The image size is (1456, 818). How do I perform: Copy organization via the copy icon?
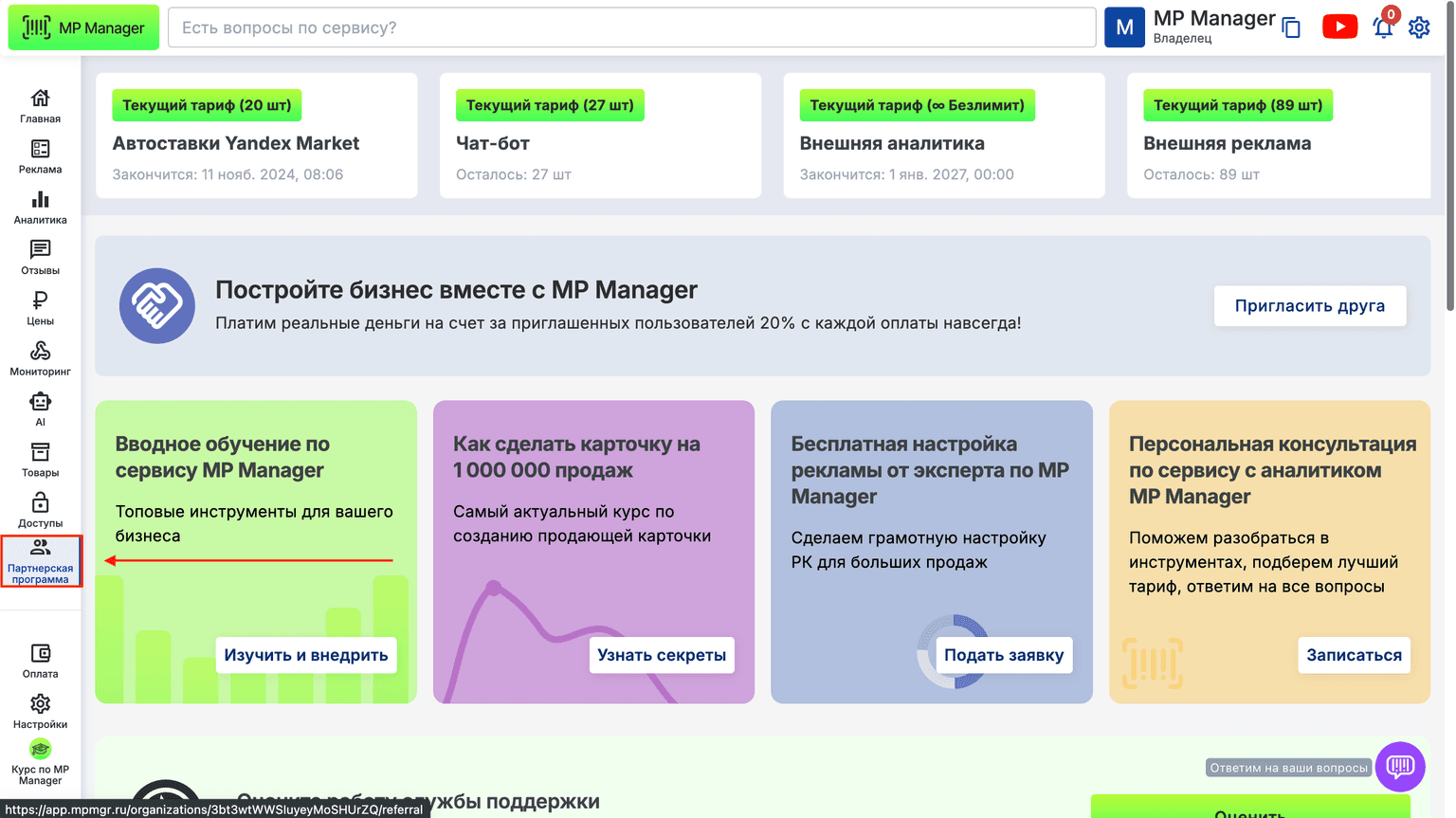click(1291, 28)
